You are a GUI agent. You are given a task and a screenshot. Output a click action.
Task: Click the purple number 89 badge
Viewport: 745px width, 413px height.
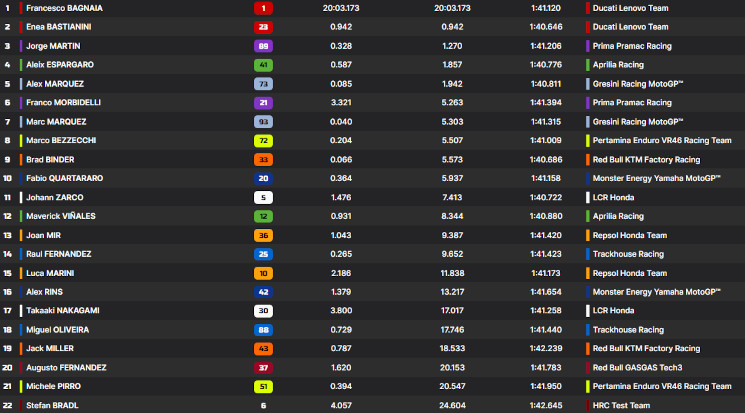point(264,46)
